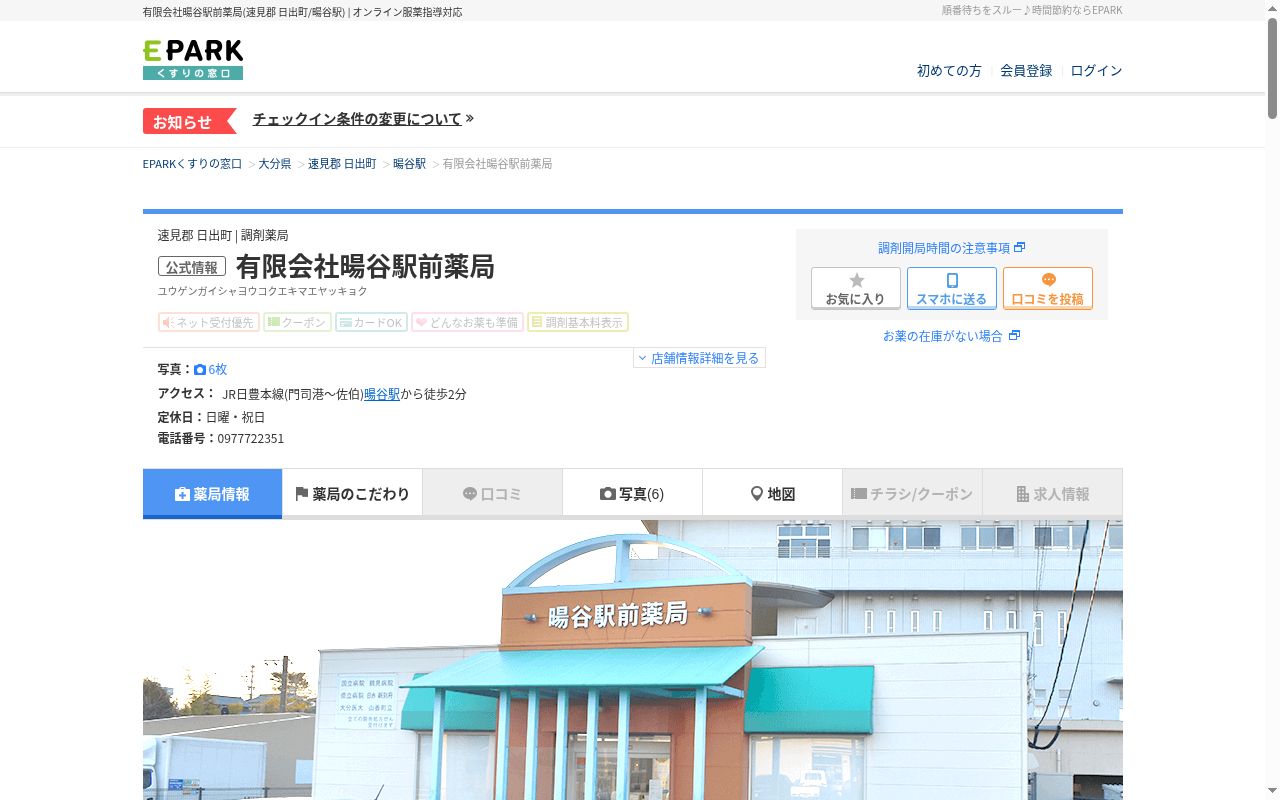Viewport: 1280px width, 800px height.
Task: Open the 薬局のこだわり tab
Action: click(352, 494)
